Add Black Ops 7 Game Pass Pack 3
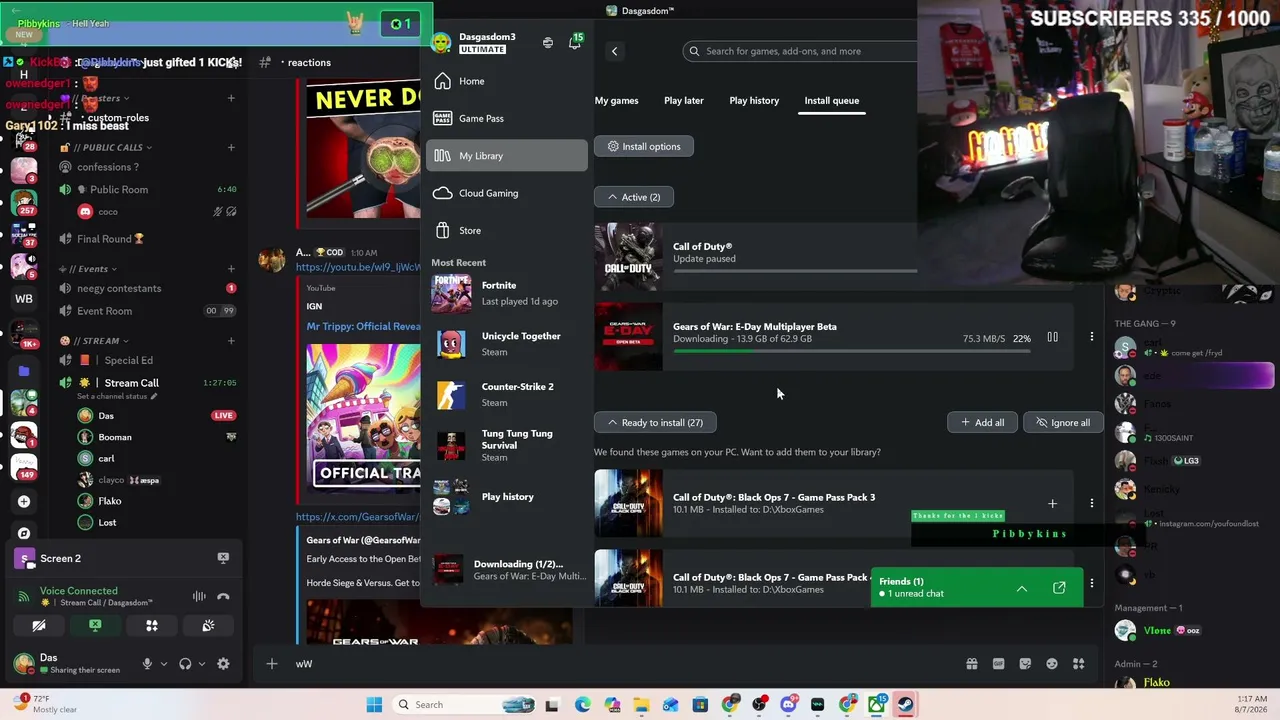 pyautogui.click(x=1052, y=504)
